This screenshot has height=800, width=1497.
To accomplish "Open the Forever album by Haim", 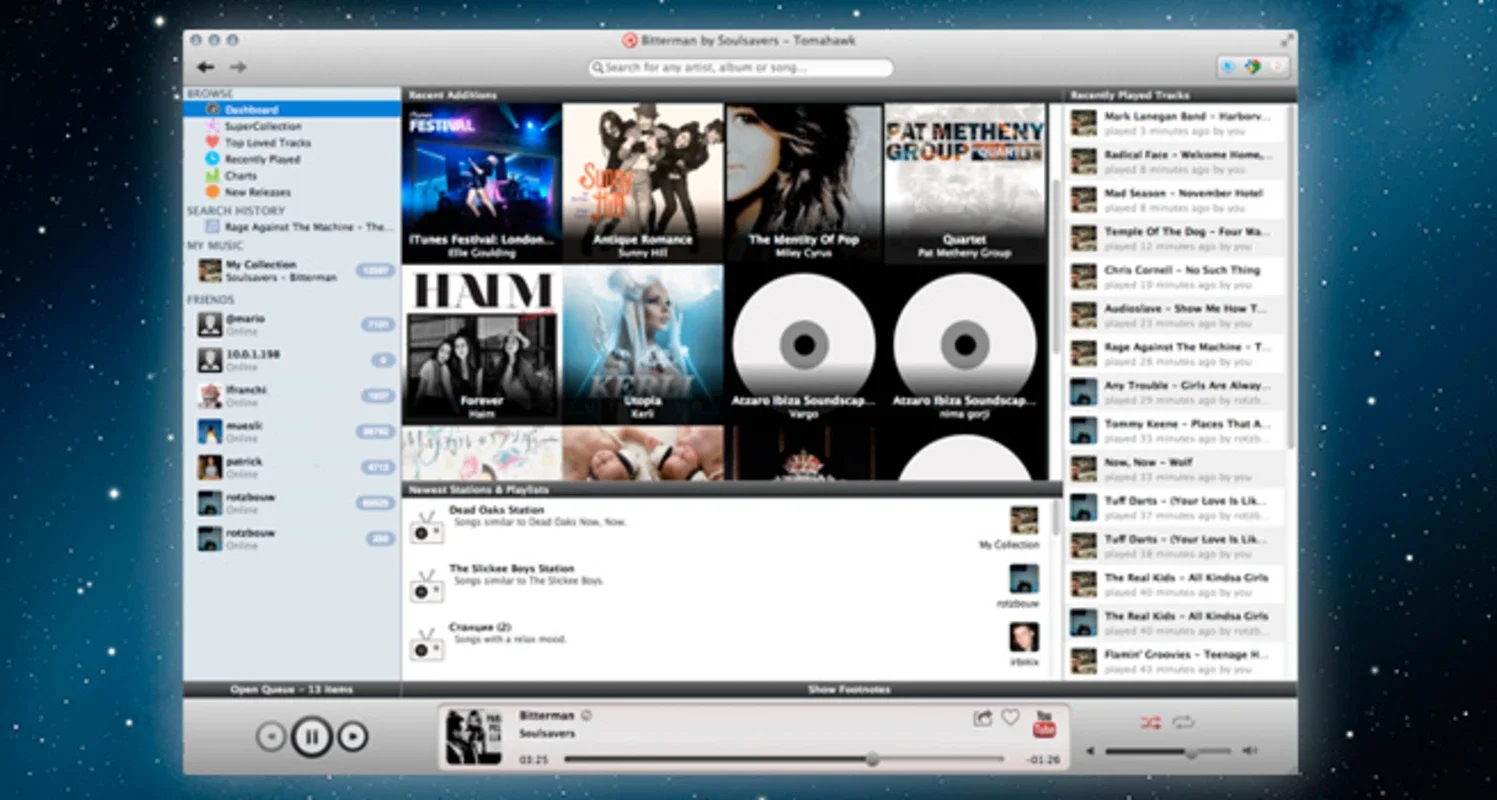I will tap(482, 344).
